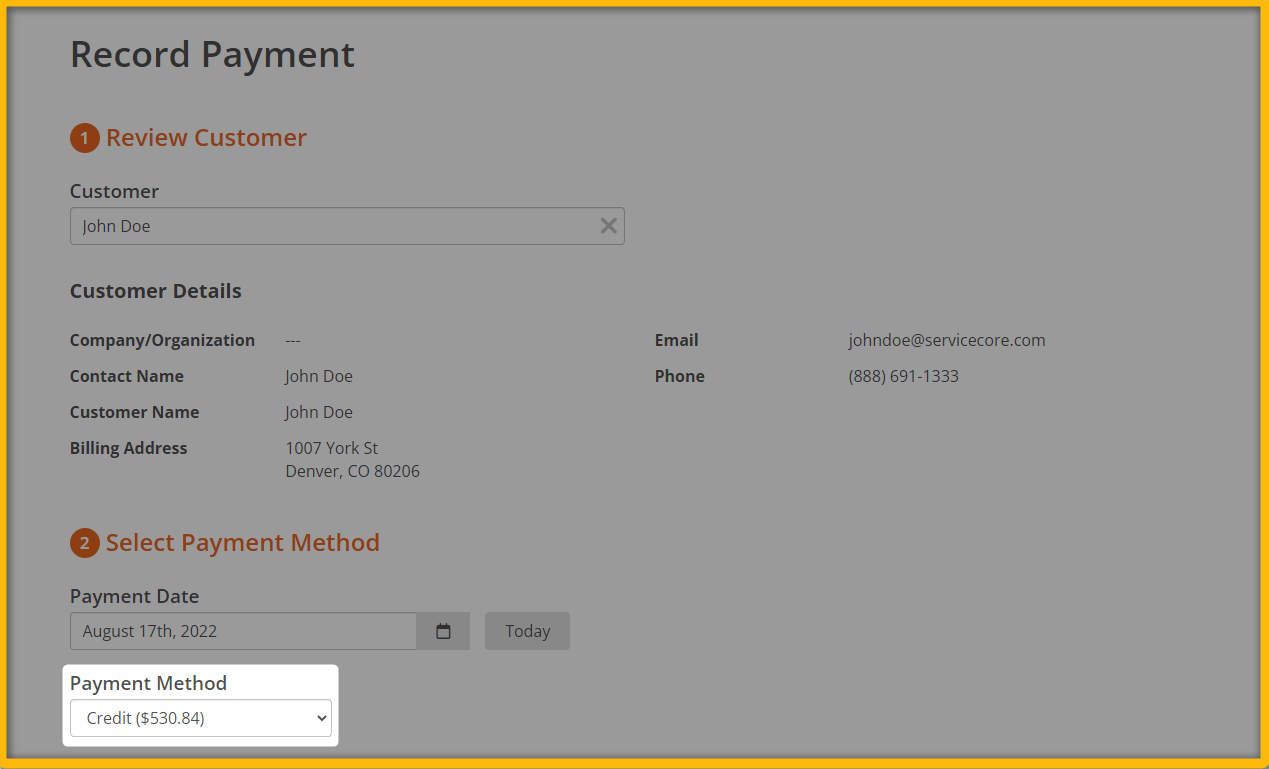Click the Select Payment Method heading
1269x769 pixels.
[243, 542]
